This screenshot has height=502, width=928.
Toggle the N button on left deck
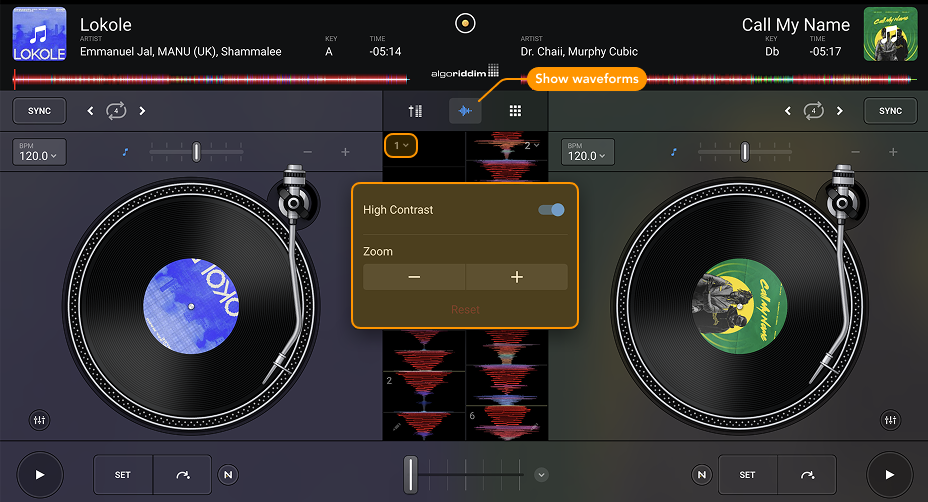(x=228, y=475)
